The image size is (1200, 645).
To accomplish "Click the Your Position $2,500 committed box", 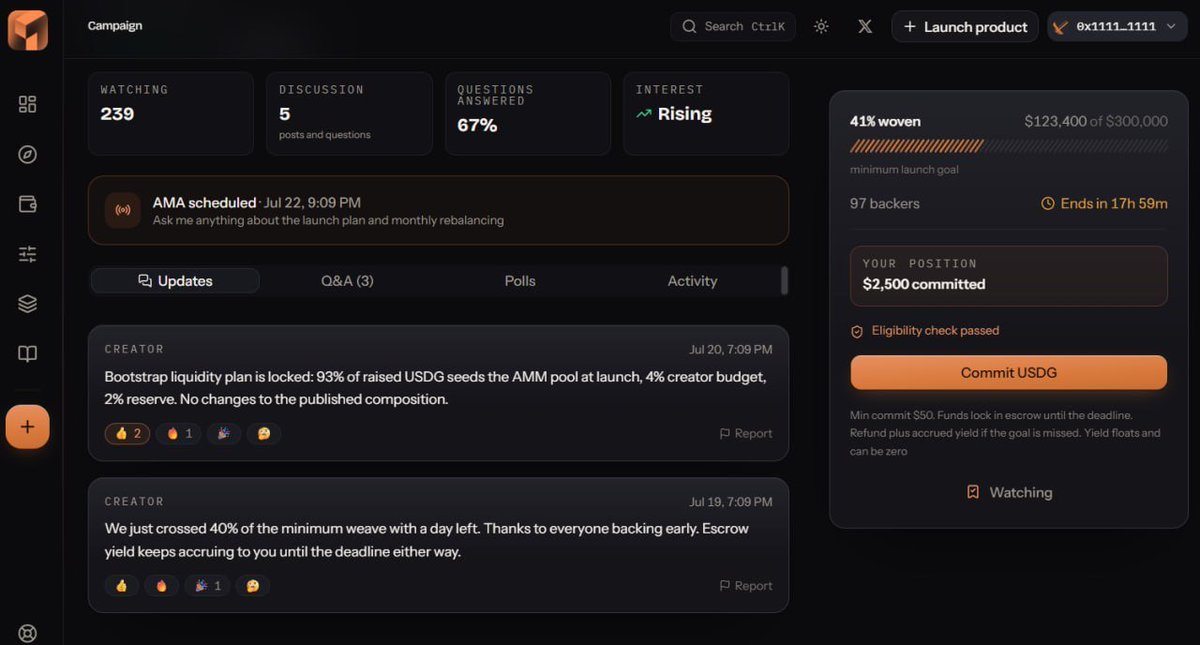I will tap(1009, 275).
